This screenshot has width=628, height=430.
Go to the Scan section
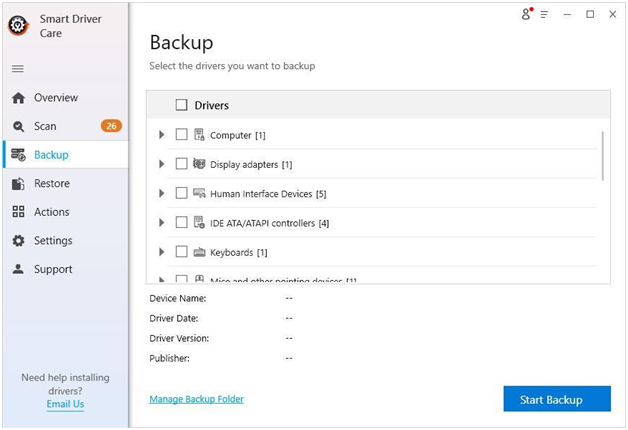click(x=66, y=127)
